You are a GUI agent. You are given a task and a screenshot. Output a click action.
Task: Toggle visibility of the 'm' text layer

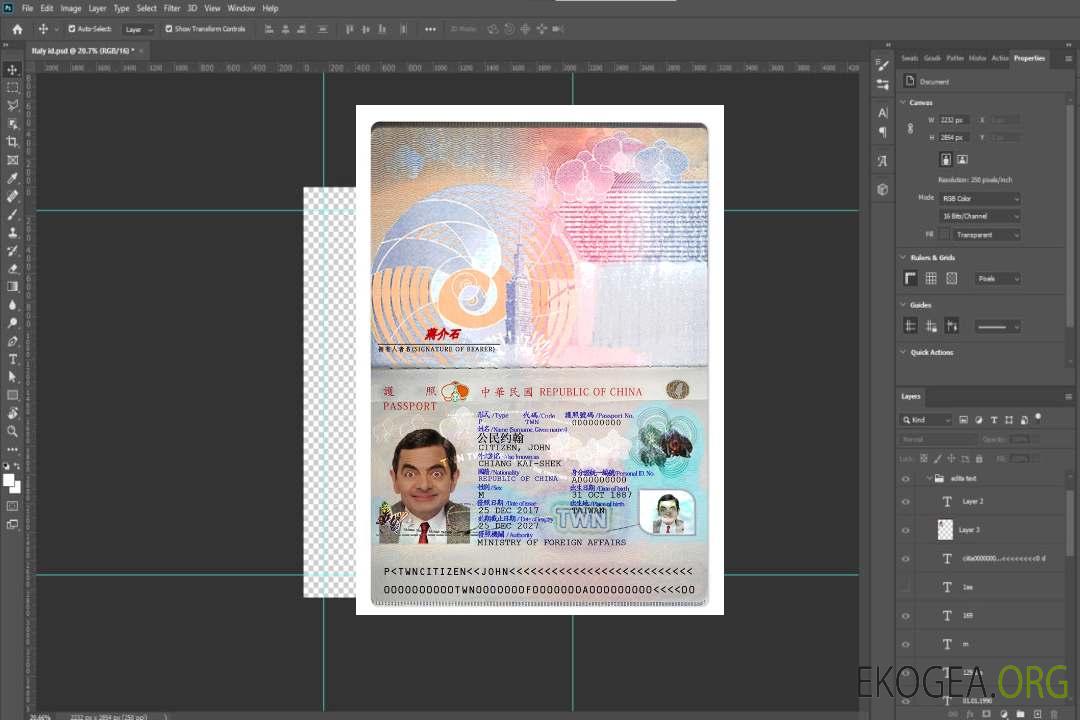coord(906,645)
